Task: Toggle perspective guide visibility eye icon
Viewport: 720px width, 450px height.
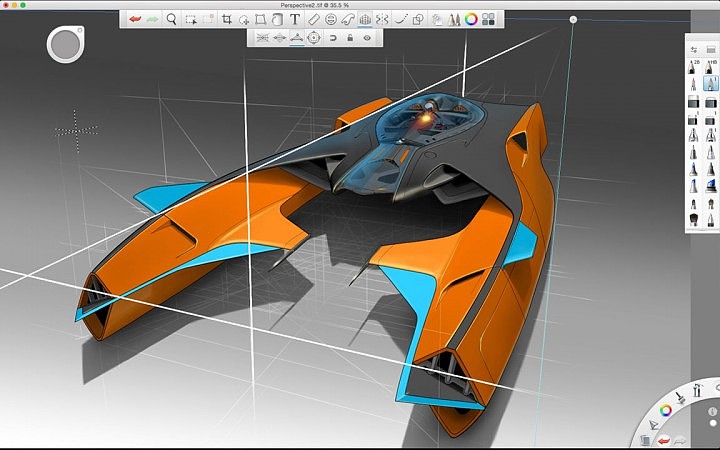Action: pos(367,37)
